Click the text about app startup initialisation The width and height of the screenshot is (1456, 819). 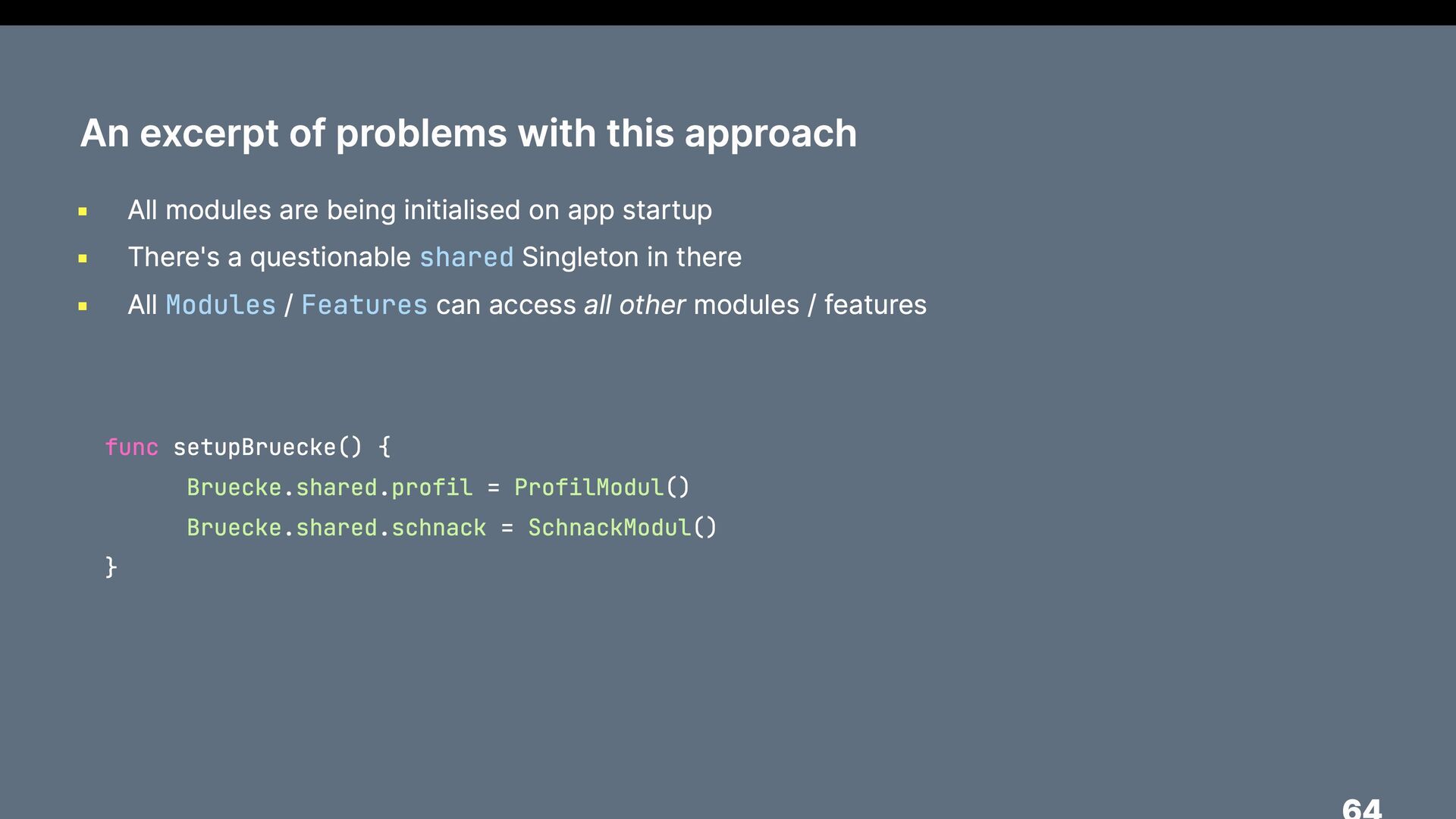click(x=419, y=210)
